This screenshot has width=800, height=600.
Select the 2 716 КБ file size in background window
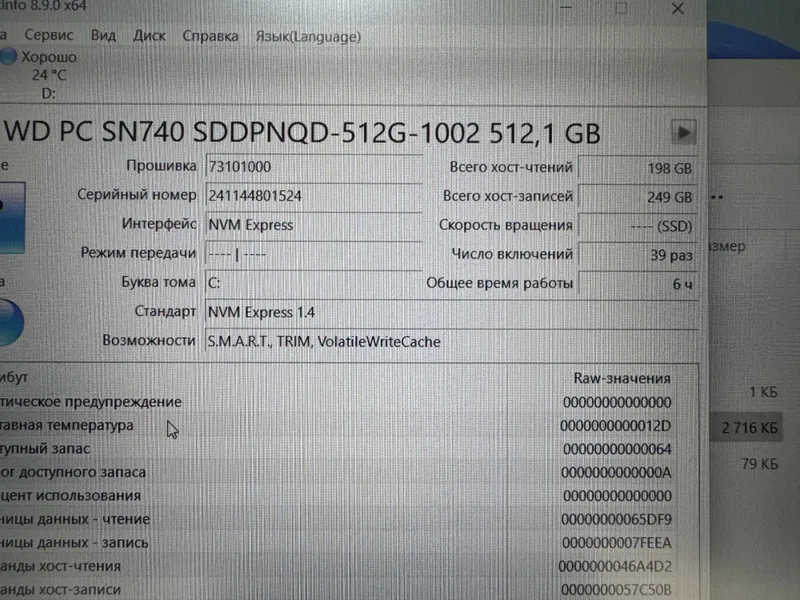pyautogui.click(x=749, y=428)
